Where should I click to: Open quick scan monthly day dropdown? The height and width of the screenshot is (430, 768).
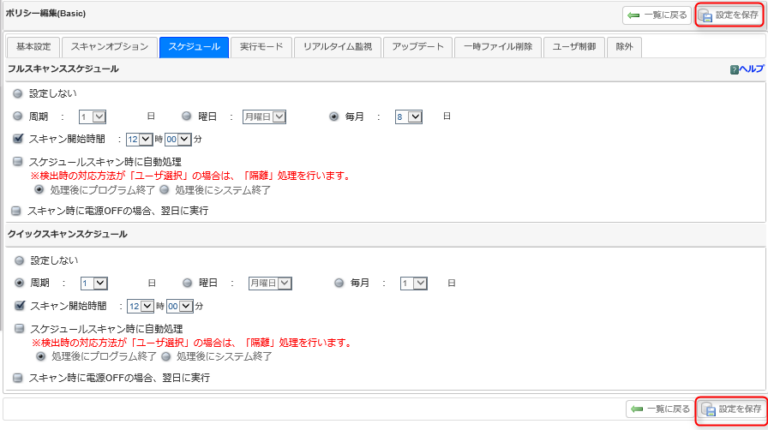pyautogui.click(x=413, y=283)
